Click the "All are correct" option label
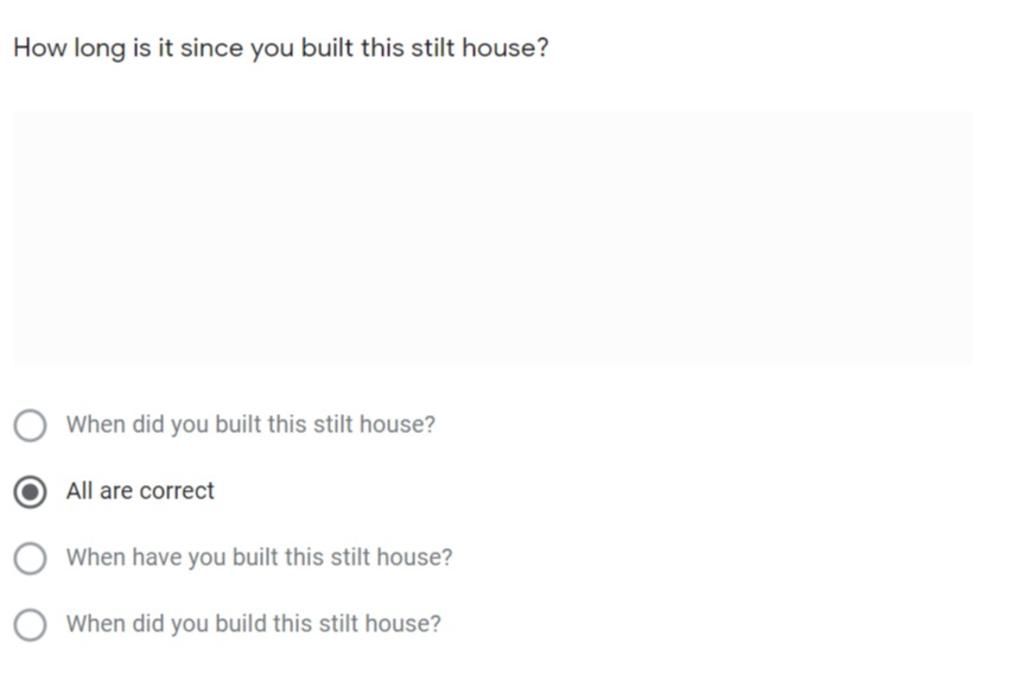The width and height of the screenshot is (1024, 694). (140, 491)
